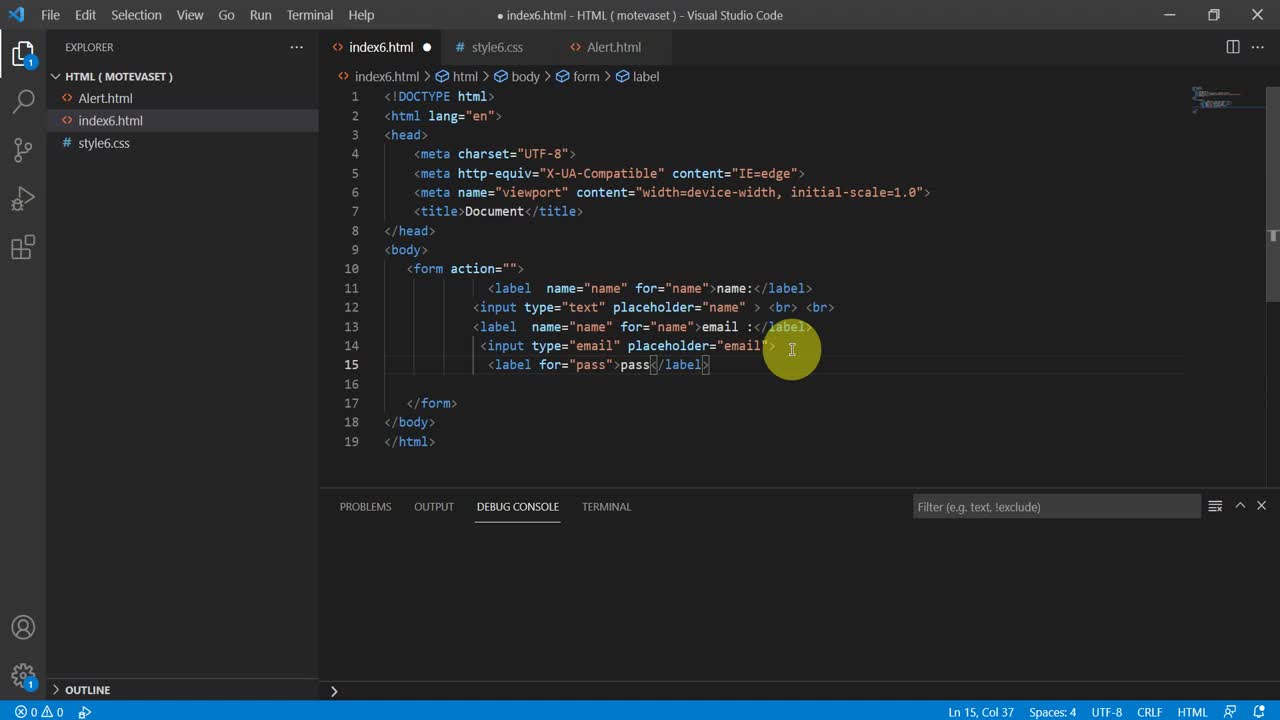
Task: Open the Terminal menu
Action: [310, 15]
